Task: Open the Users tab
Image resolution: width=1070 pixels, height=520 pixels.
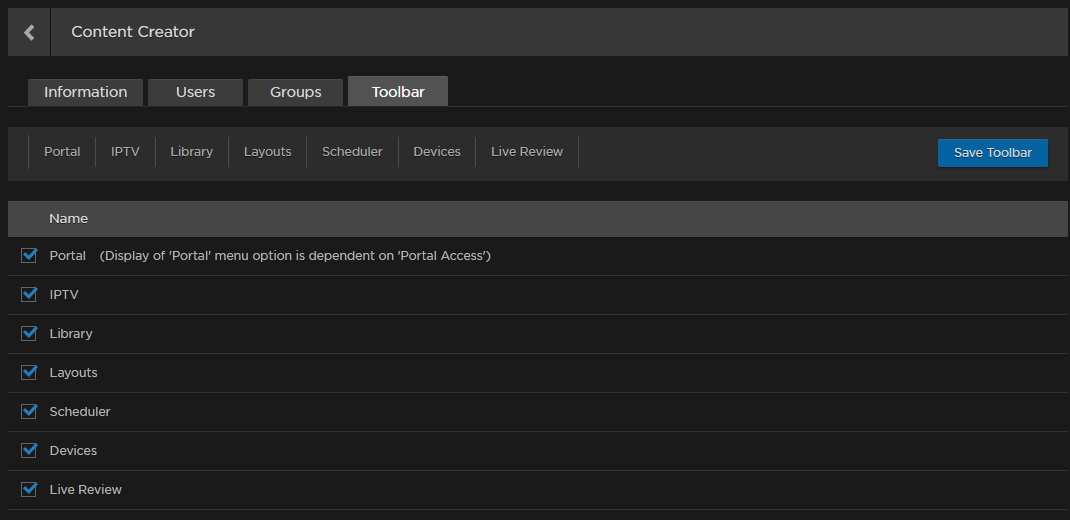Action: tap(195, 92)
